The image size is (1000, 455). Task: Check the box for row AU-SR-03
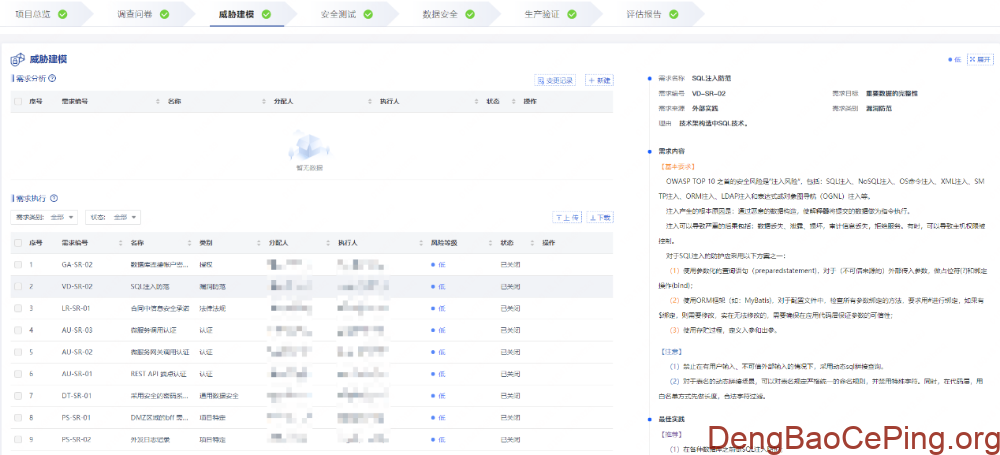(x=18, y=331)
